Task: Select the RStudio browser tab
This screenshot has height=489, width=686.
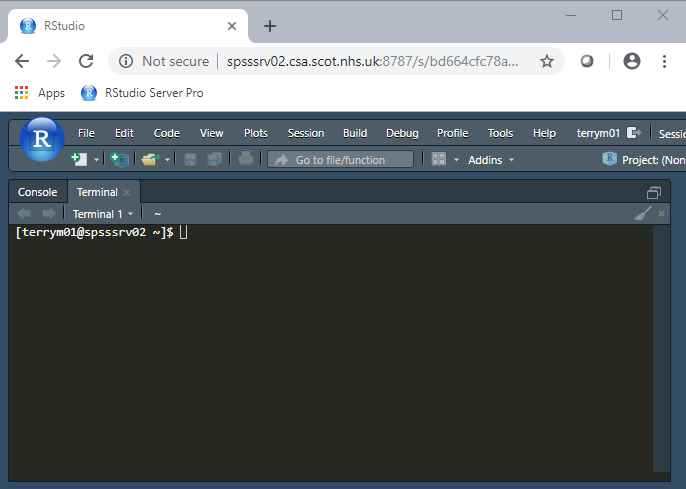Action: pos(127,26)
